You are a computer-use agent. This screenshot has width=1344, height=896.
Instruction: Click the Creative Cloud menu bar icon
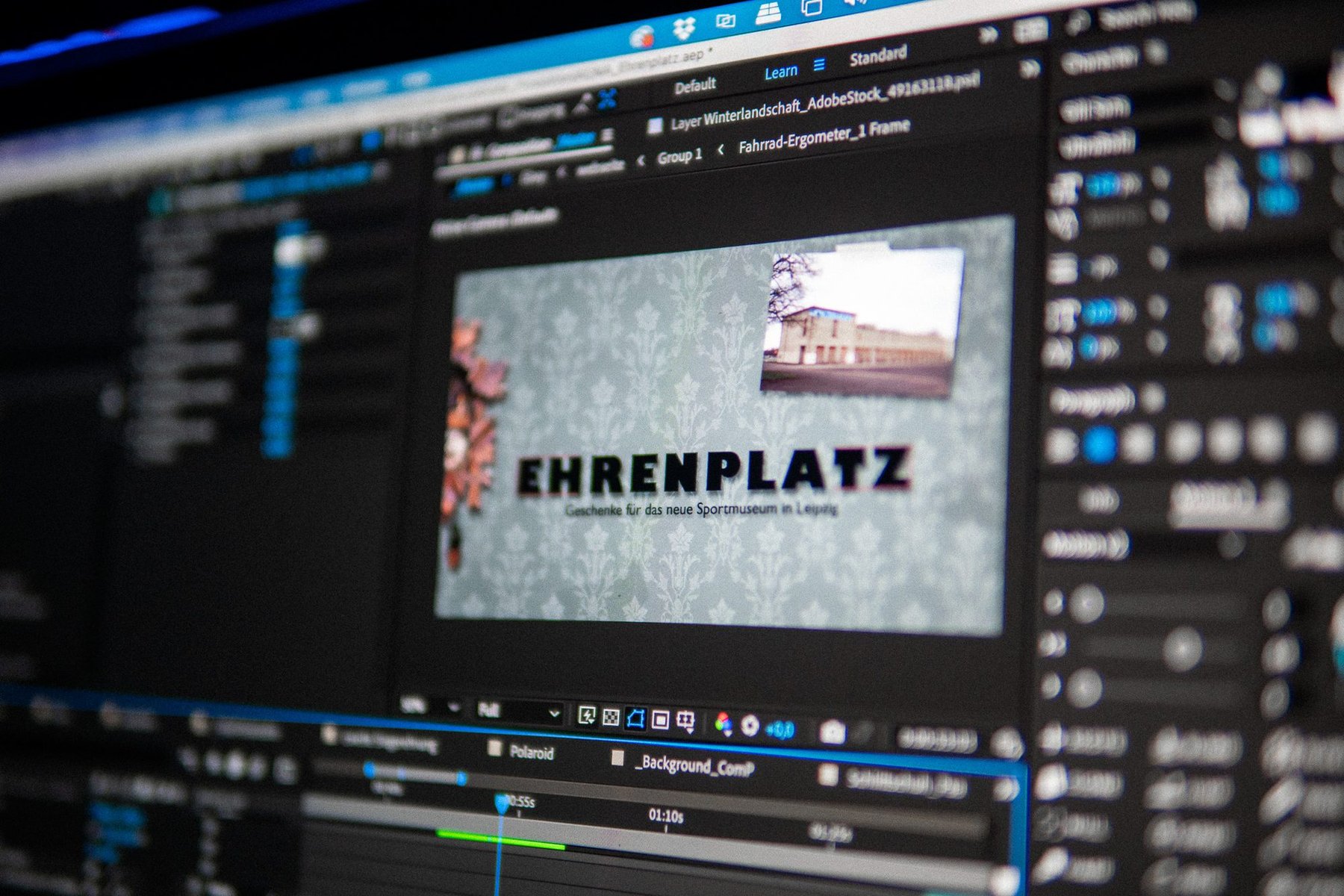click(x=642, y=36)
